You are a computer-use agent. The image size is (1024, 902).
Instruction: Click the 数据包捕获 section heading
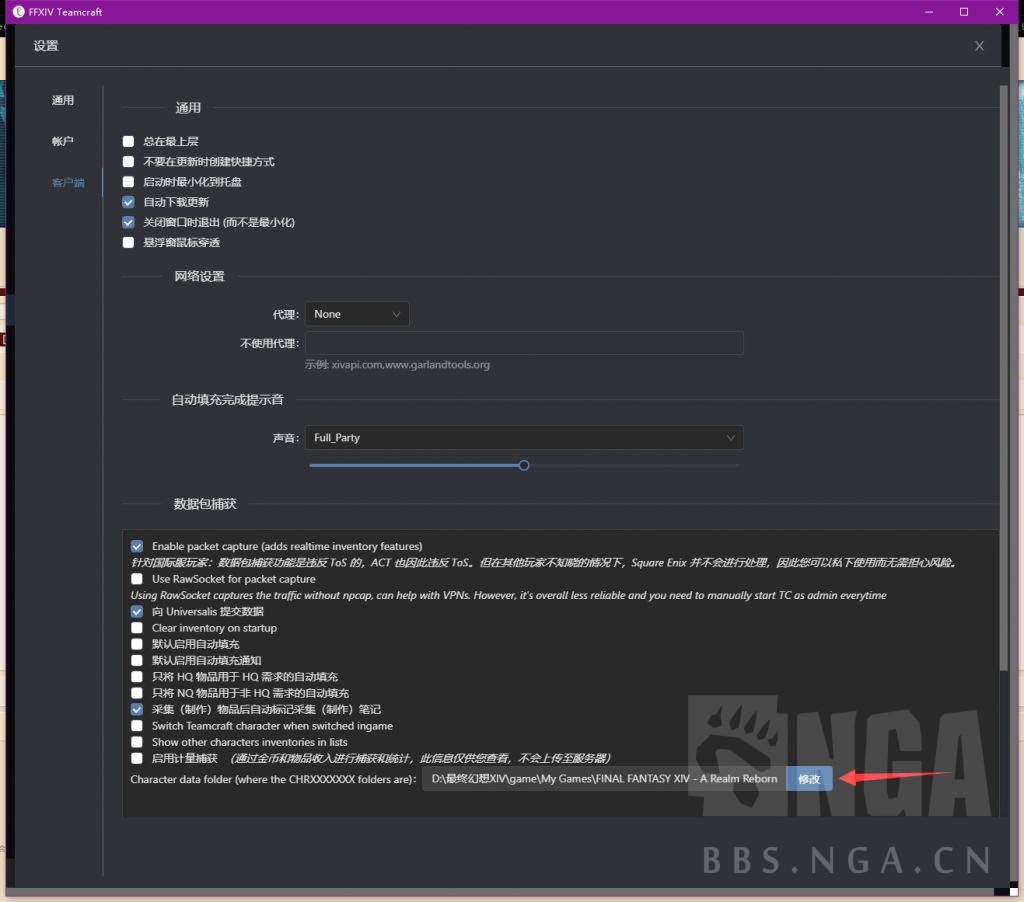(x=205, y=504)
